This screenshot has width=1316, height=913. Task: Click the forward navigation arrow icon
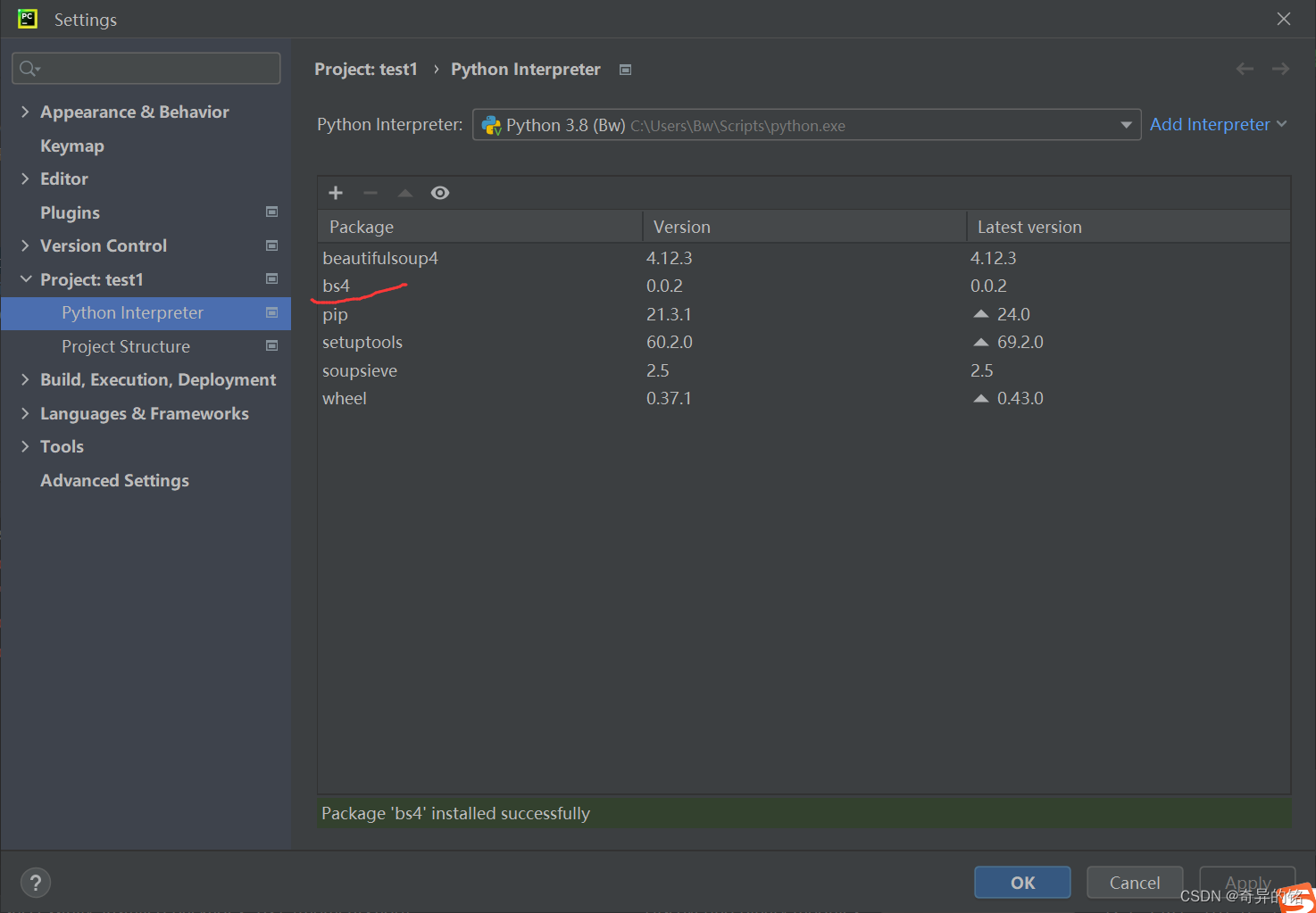[1280, 69]
